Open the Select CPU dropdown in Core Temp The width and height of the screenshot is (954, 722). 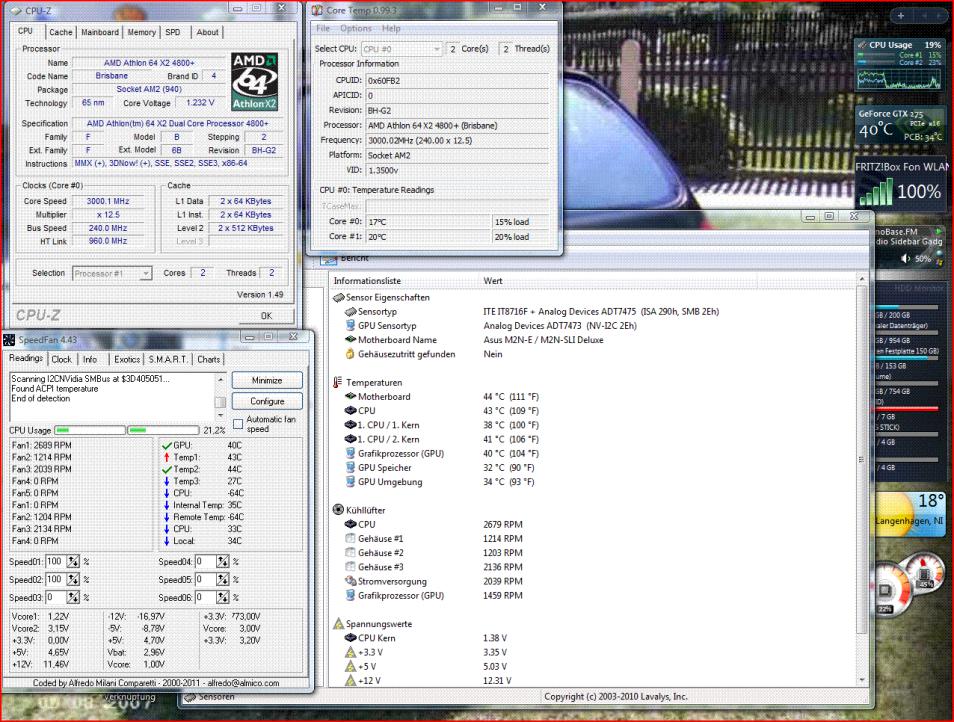pos(402,49)
